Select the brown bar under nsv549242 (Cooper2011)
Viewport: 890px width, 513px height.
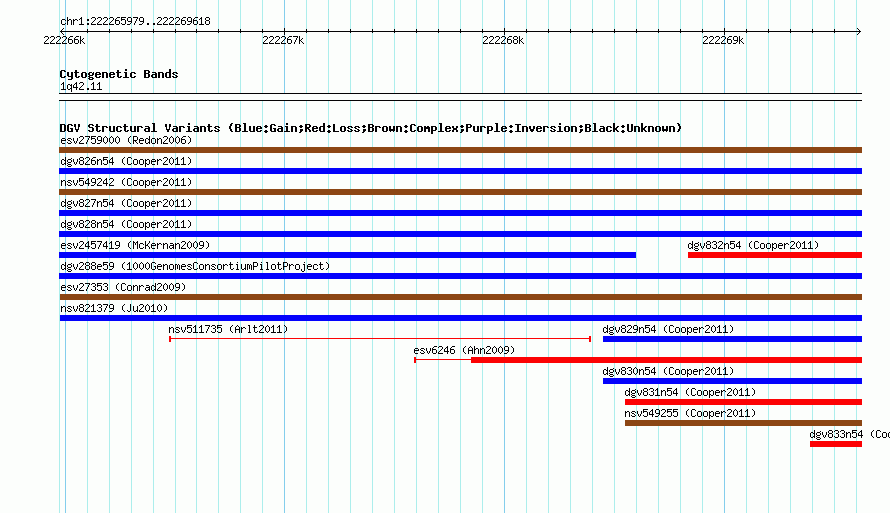[460, 192]
